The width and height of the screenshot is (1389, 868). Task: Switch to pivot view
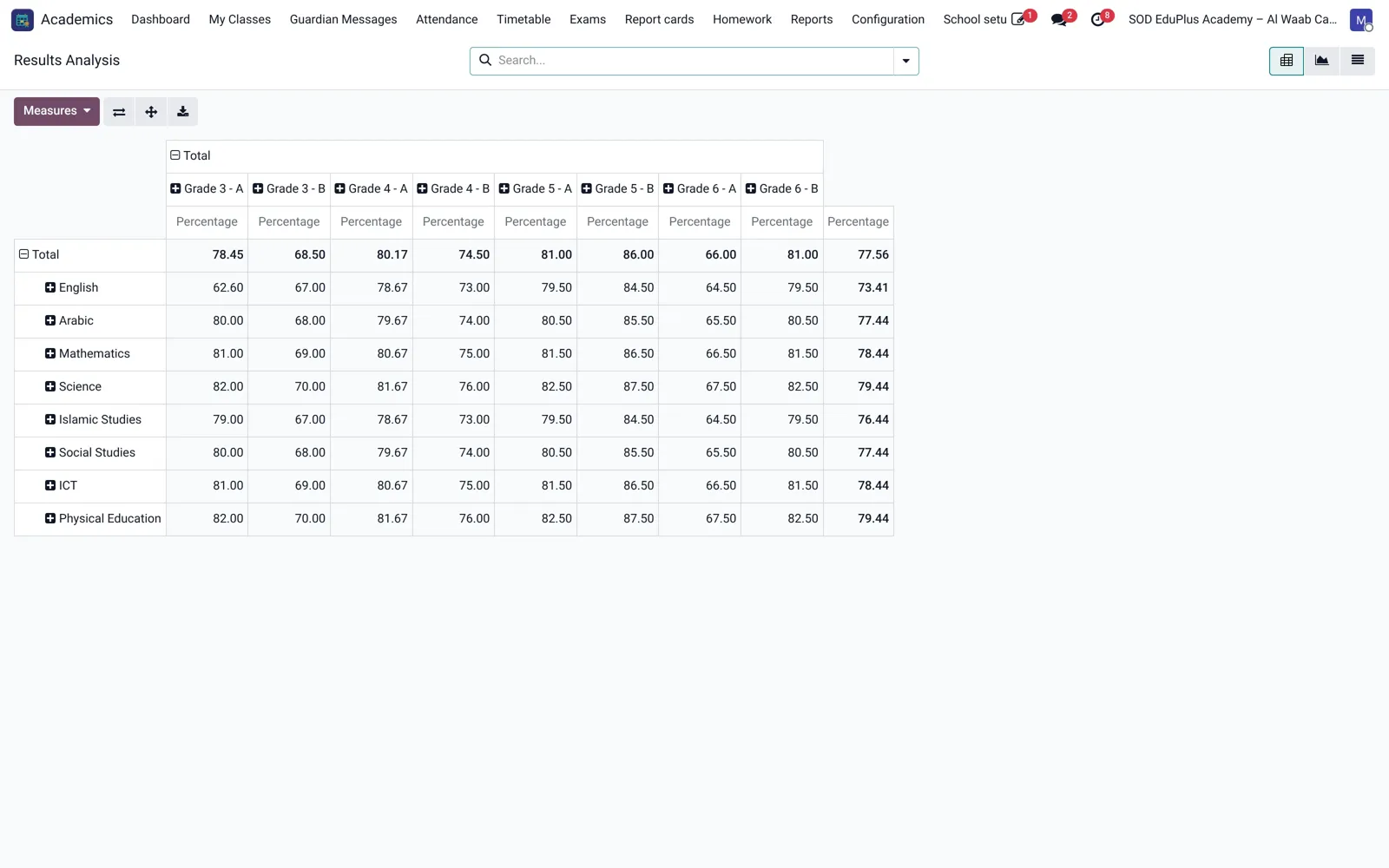[x=1287, y=61]
